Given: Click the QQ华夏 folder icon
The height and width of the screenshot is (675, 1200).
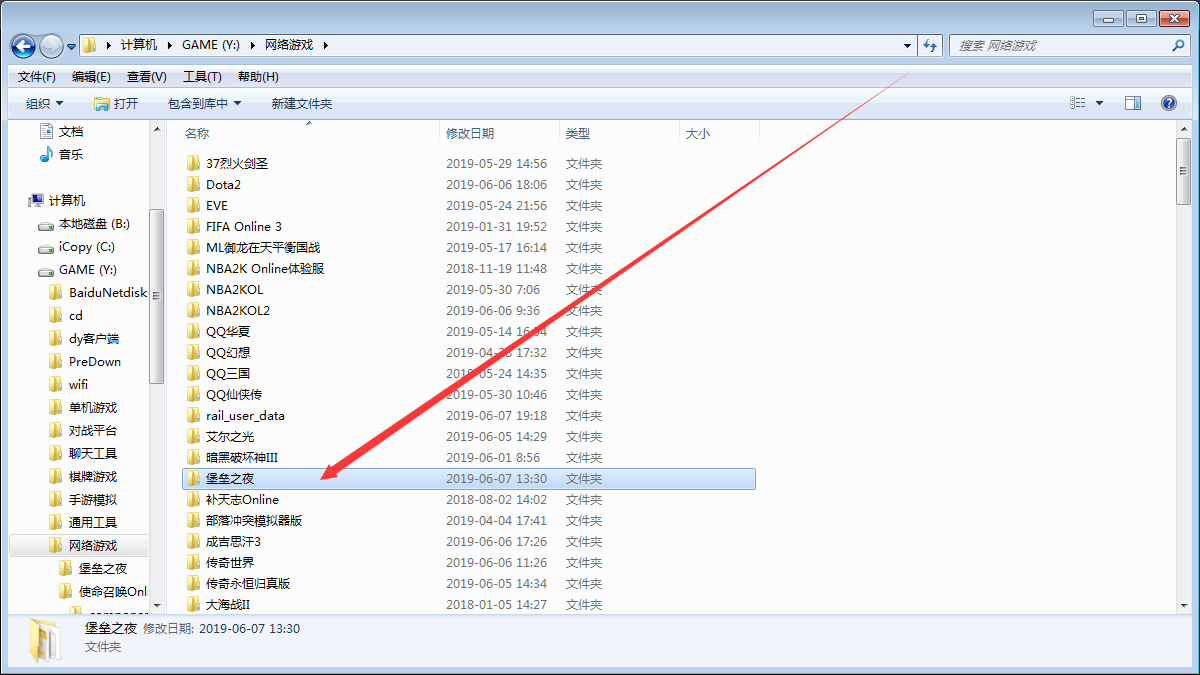Looking at the screenshot, I should (194, 331).
